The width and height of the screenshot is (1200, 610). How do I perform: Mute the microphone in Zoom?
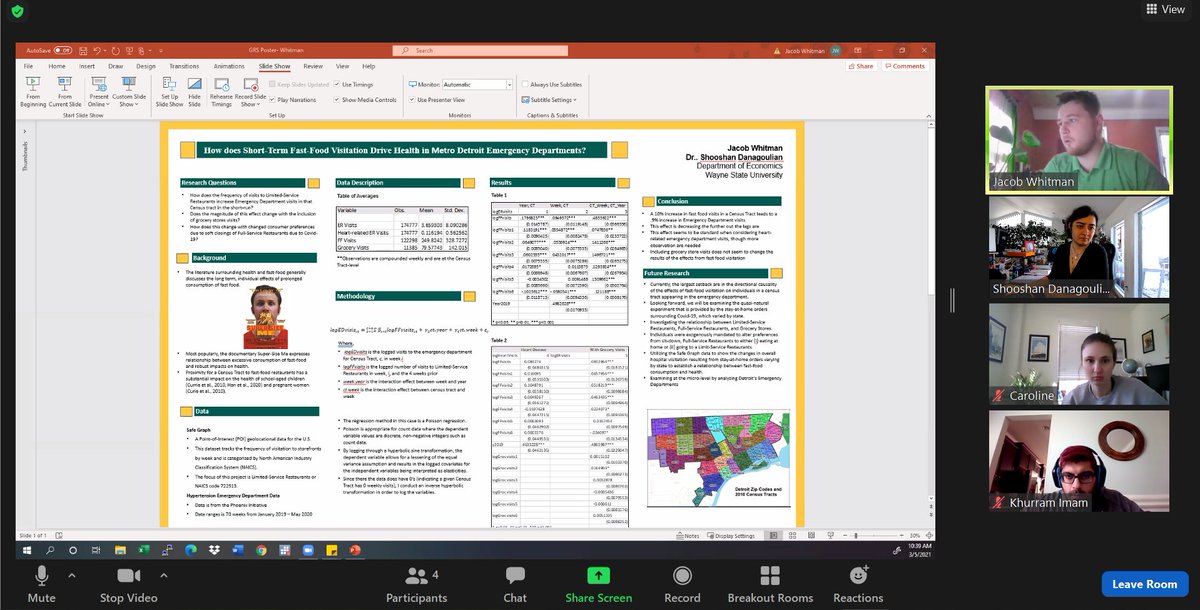click(41, 582)
